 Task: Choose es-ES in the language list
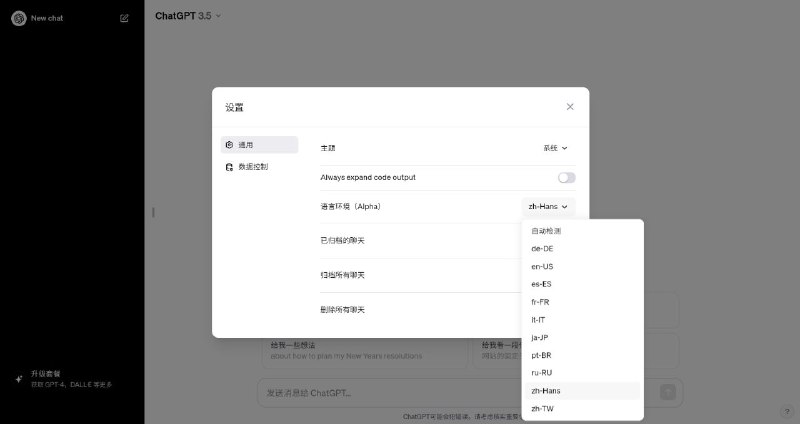click(582, 284)
